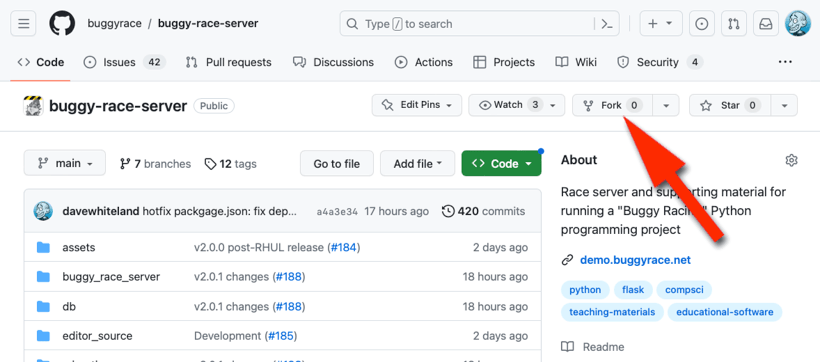
Task: Open the Actions tab
Action: tap(424, 62)
